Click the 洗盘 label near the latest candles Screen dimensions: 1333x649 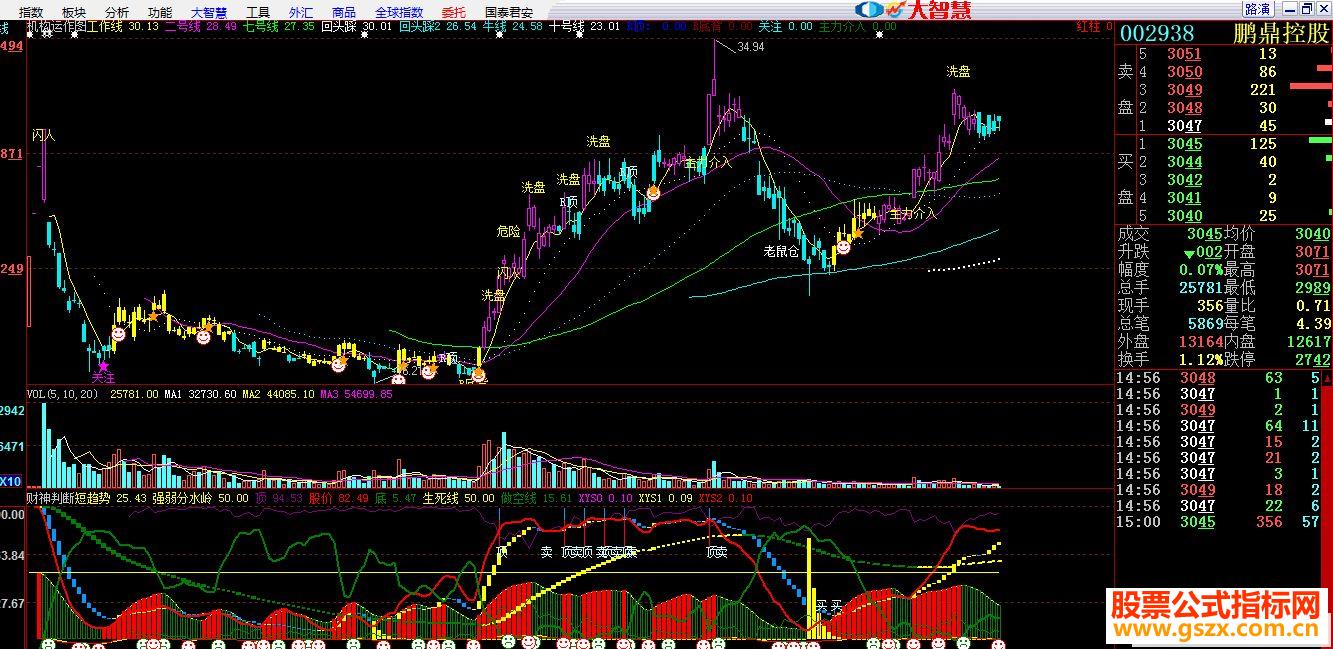click(958, 72)
